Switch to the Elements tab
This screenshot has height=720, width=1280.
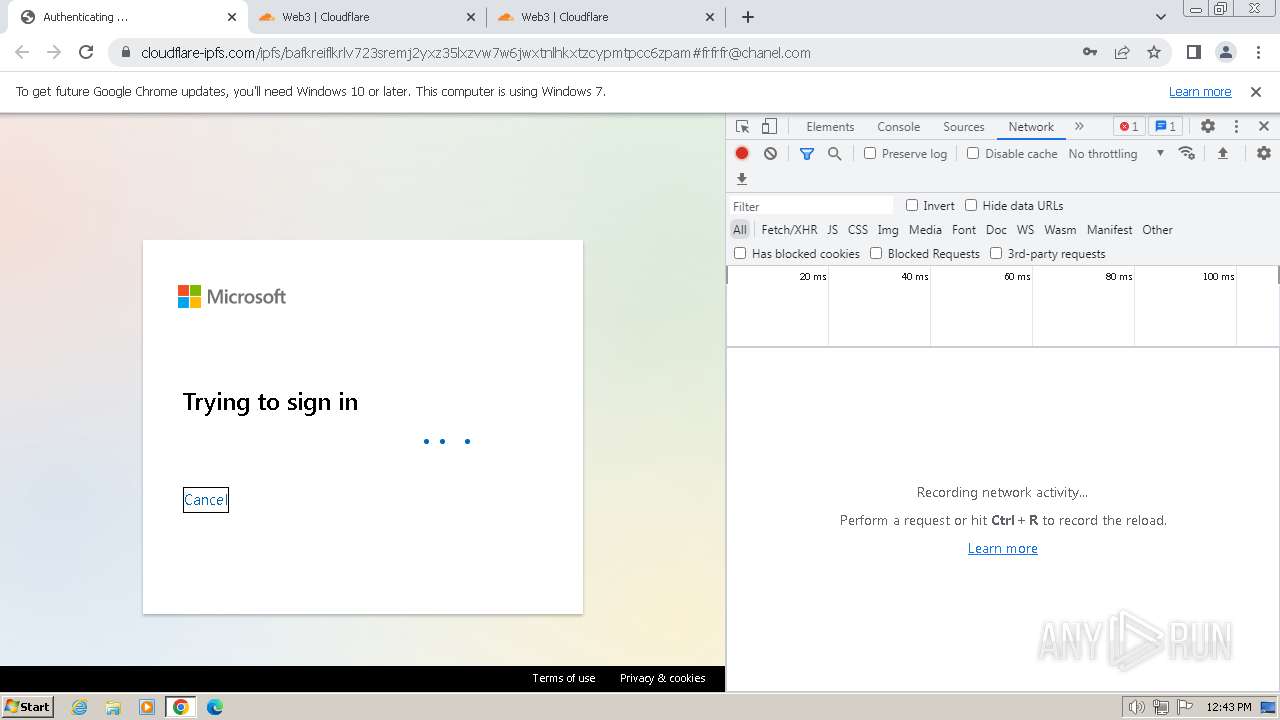830,127
